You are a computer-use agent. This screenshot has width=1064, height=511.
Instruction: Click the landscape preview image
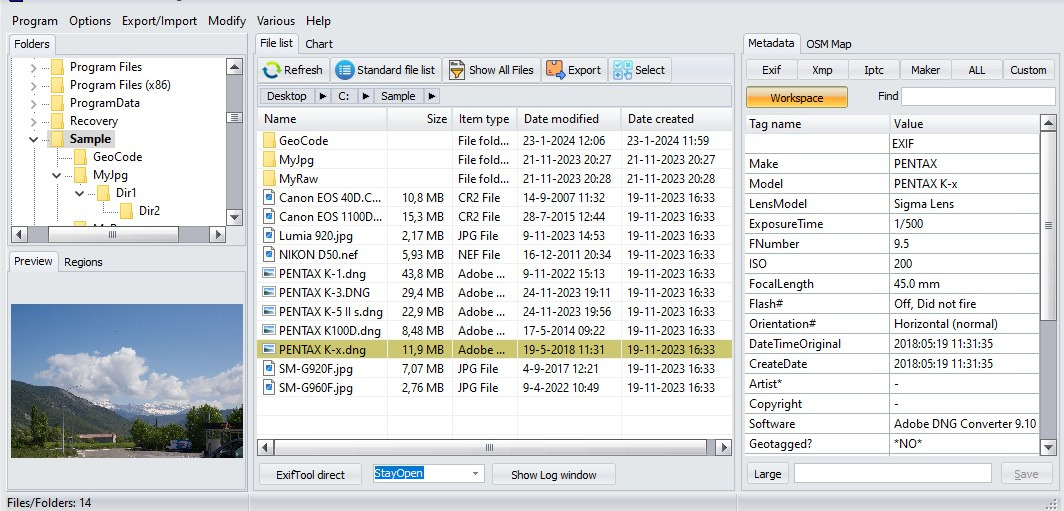(127, 381)
